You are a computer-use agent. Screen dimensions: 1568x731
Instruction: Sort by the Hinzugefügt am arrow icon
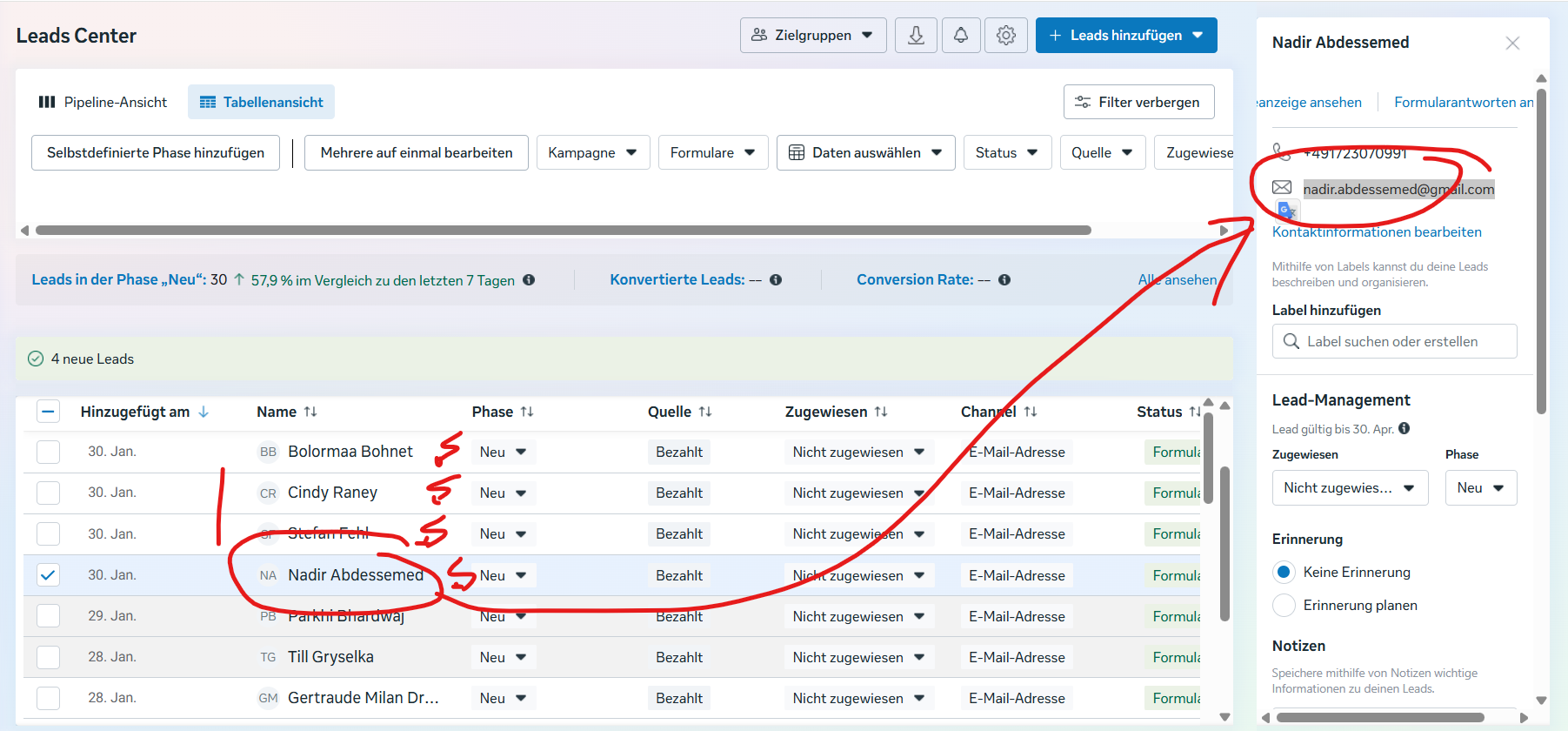204,412
